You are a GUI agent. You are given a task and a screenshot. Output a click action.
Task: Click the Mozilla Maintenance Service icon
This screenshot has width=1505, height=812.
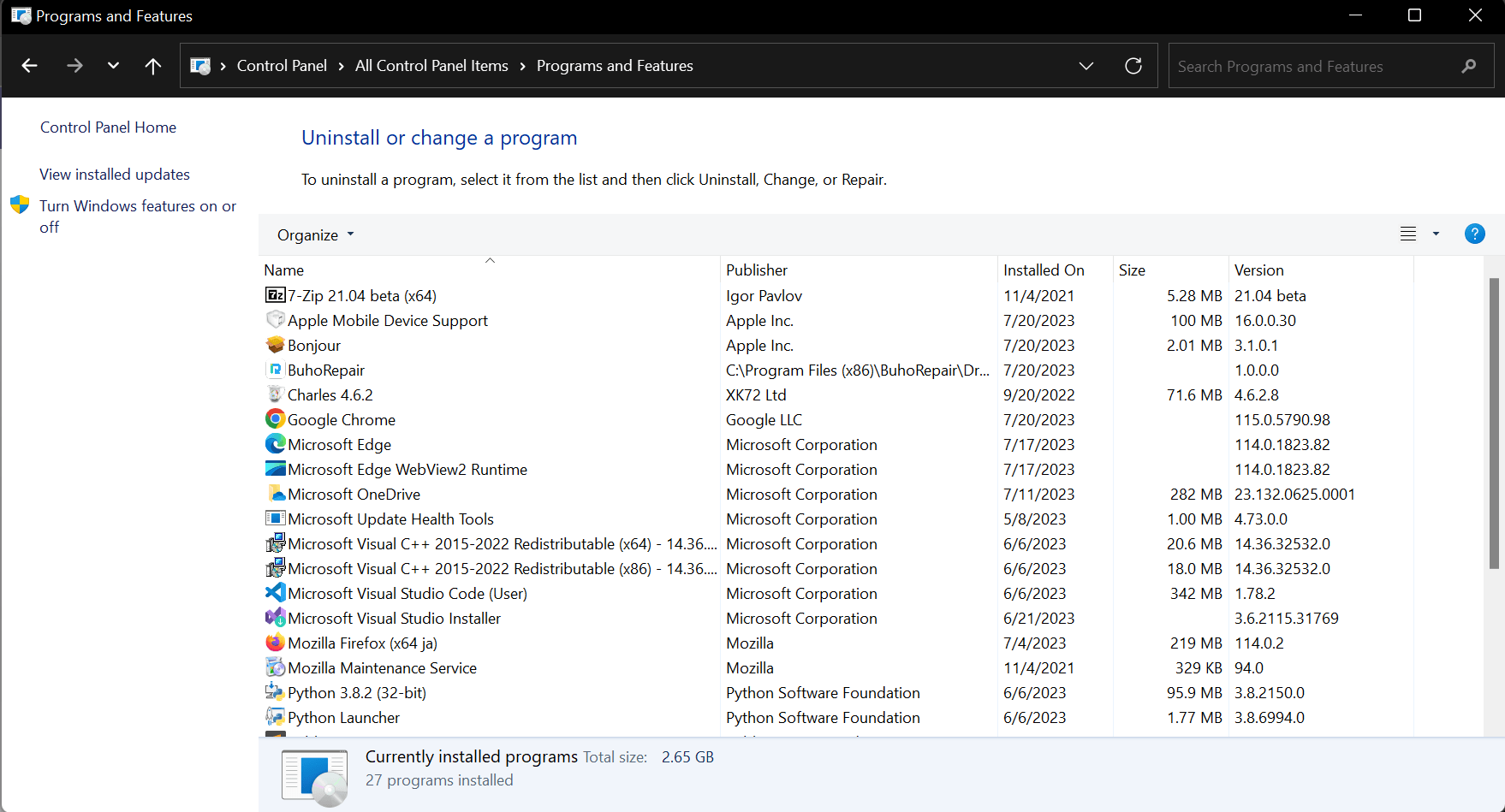point(275,667)
